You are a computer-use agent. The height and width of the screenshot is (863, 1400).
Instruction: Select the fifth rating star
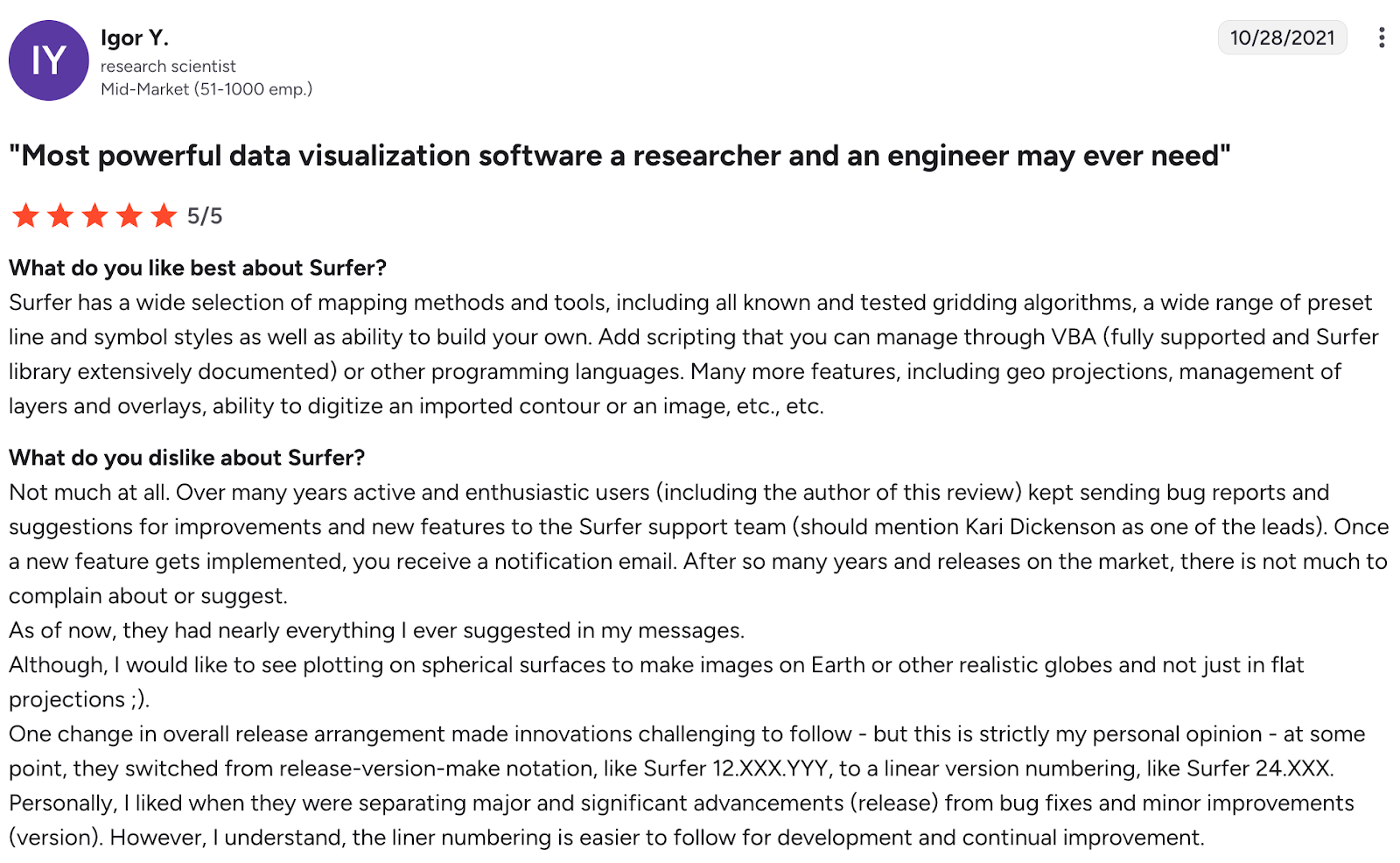pos(163,215)
